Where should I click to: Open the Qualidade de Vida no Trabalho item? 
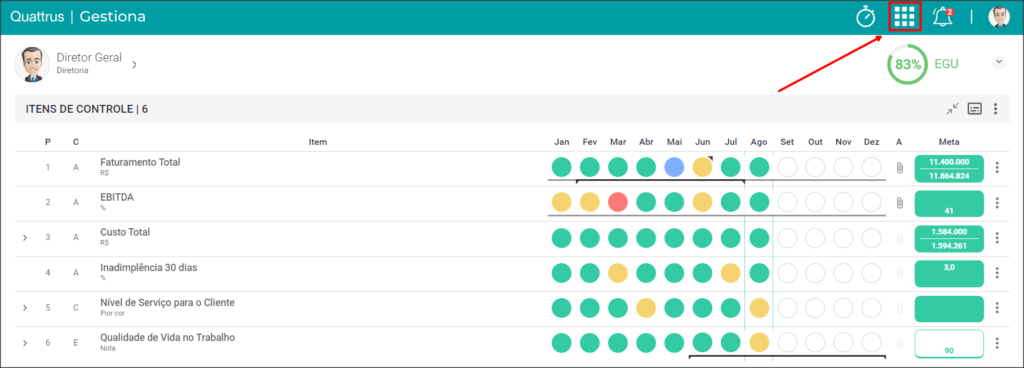pos(167,337)
